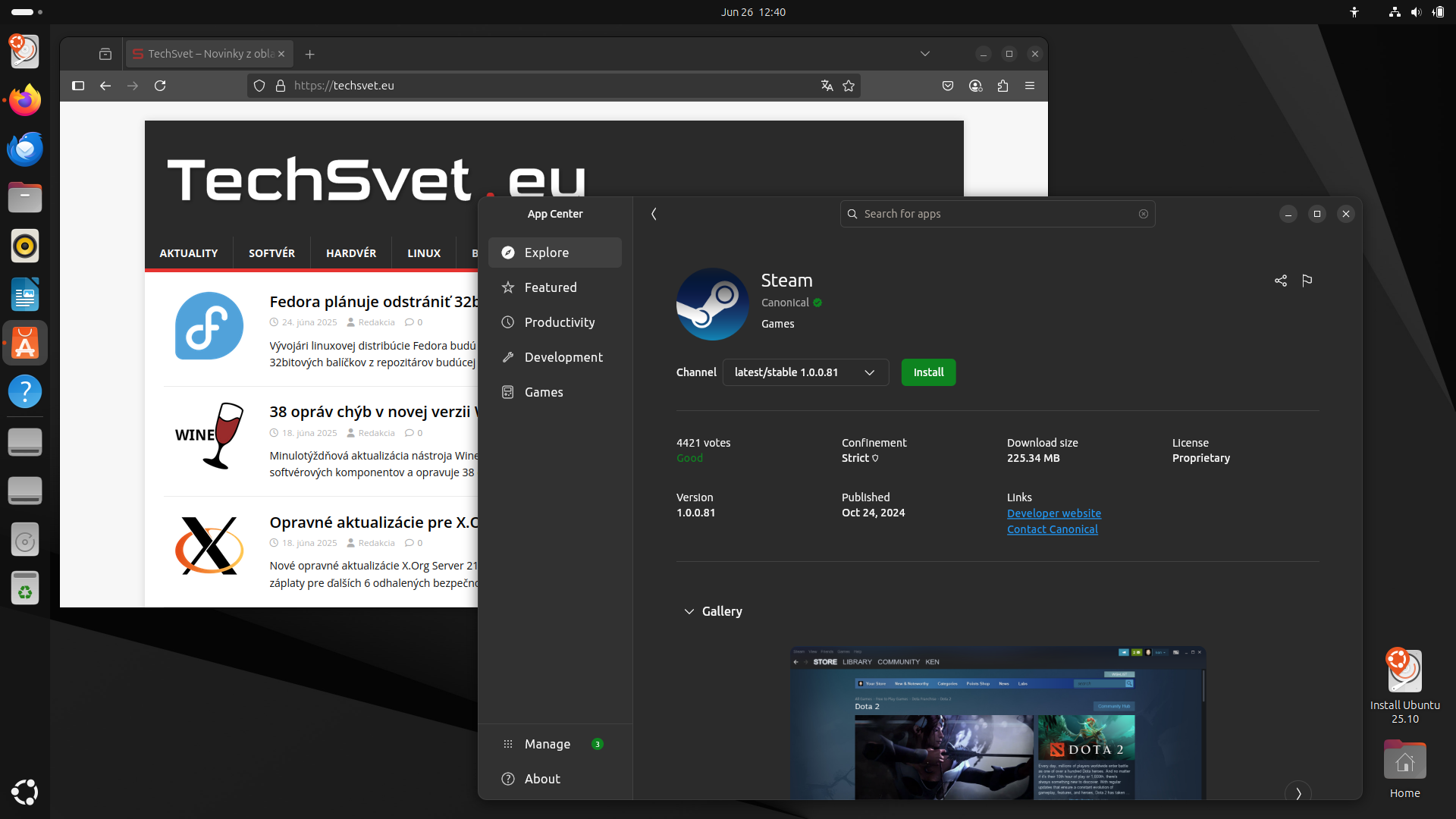Click the Wine logo thumbnail
This screenshot has width=1456, height=819.
click(209, 435)
